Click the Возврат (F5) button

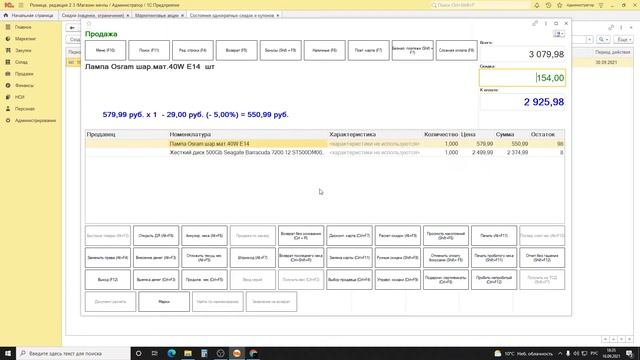click(237, 50)
